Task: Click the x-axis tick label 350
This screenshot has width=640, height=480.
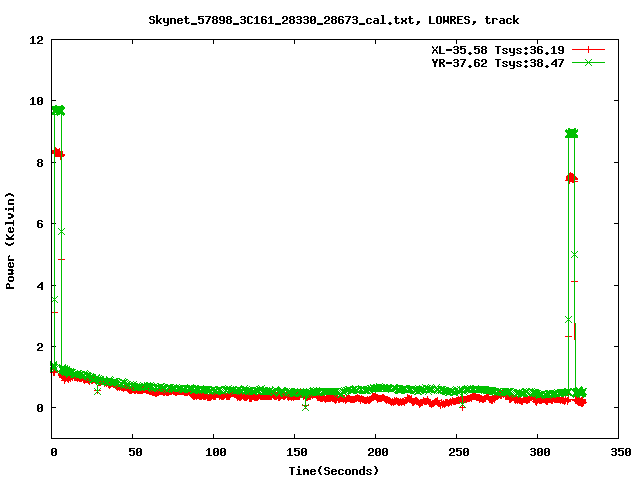Action: 620,452
